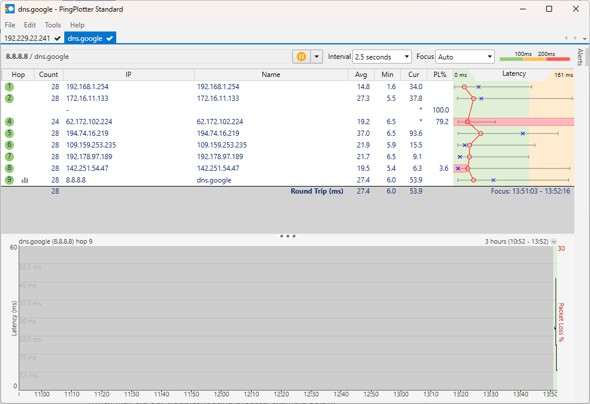Image resolution: width=590 pixels, height=404 pixels.
Task: Open the timeline range 3 hours dropdown arrow
Action: 554,241
